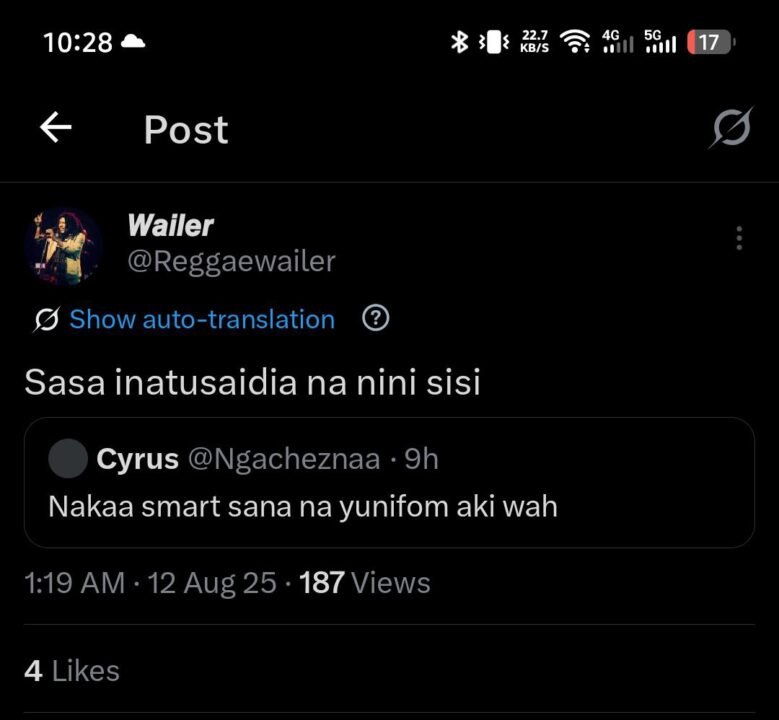Tap the @Reggaewailer handle
The image size is (779, 720).
coord(231,261)
